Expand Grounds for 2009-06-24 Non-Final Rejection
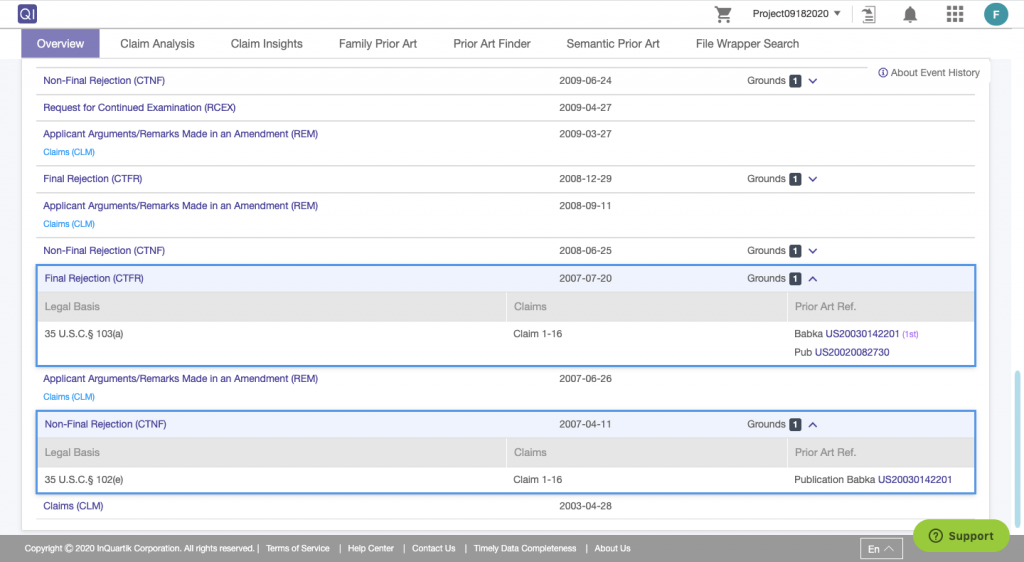The image size is (1024, 562). click(x=812, y=81)
